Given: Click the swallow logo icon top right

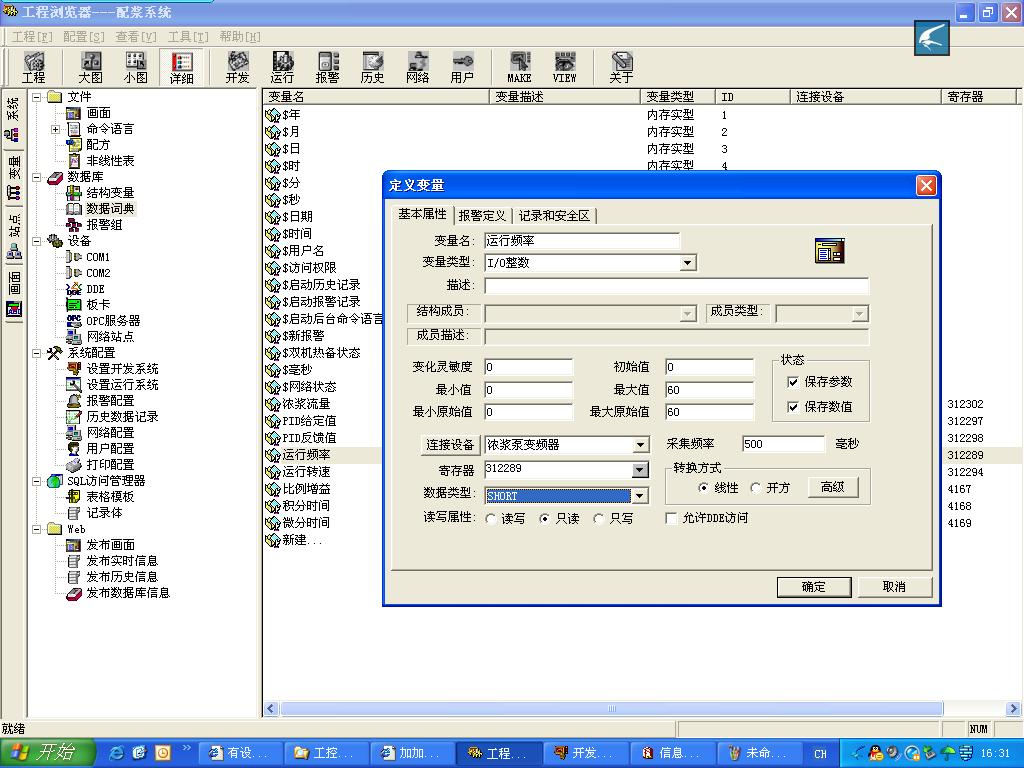Looking at the screenshot, I should tap(931, 38).
